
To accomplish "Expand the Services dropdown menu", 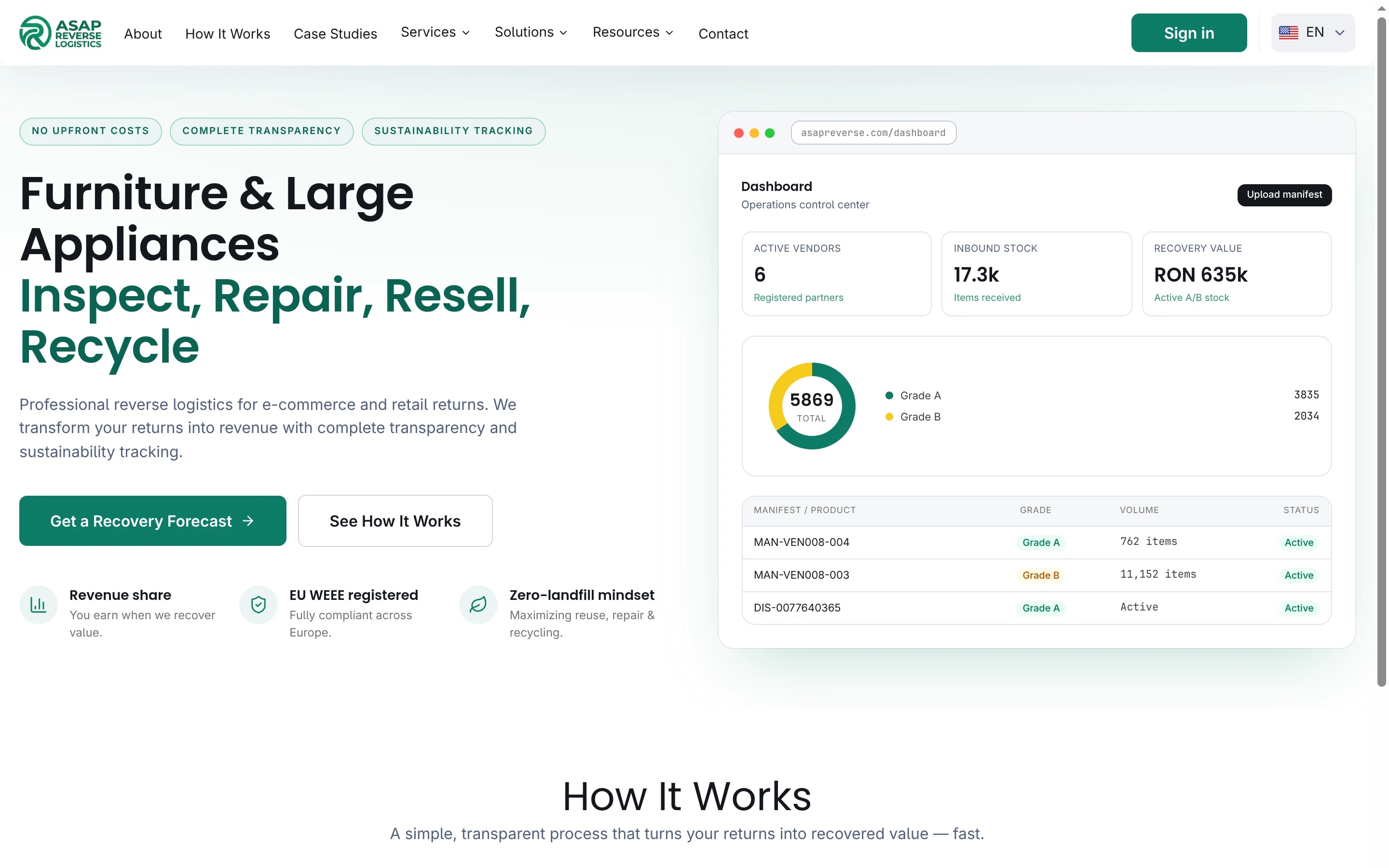I will [436, 32].
